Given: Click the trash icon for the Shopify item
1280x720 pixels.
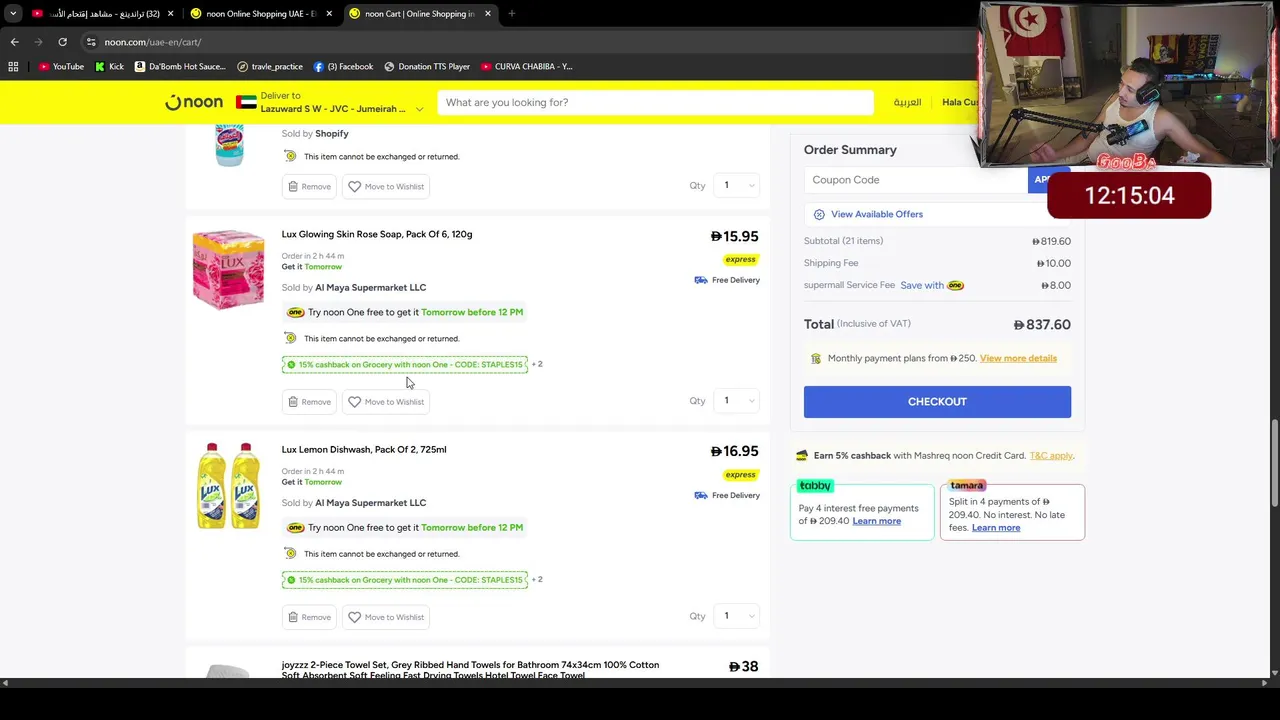Looking at the screenshot, I should (293, 186).
